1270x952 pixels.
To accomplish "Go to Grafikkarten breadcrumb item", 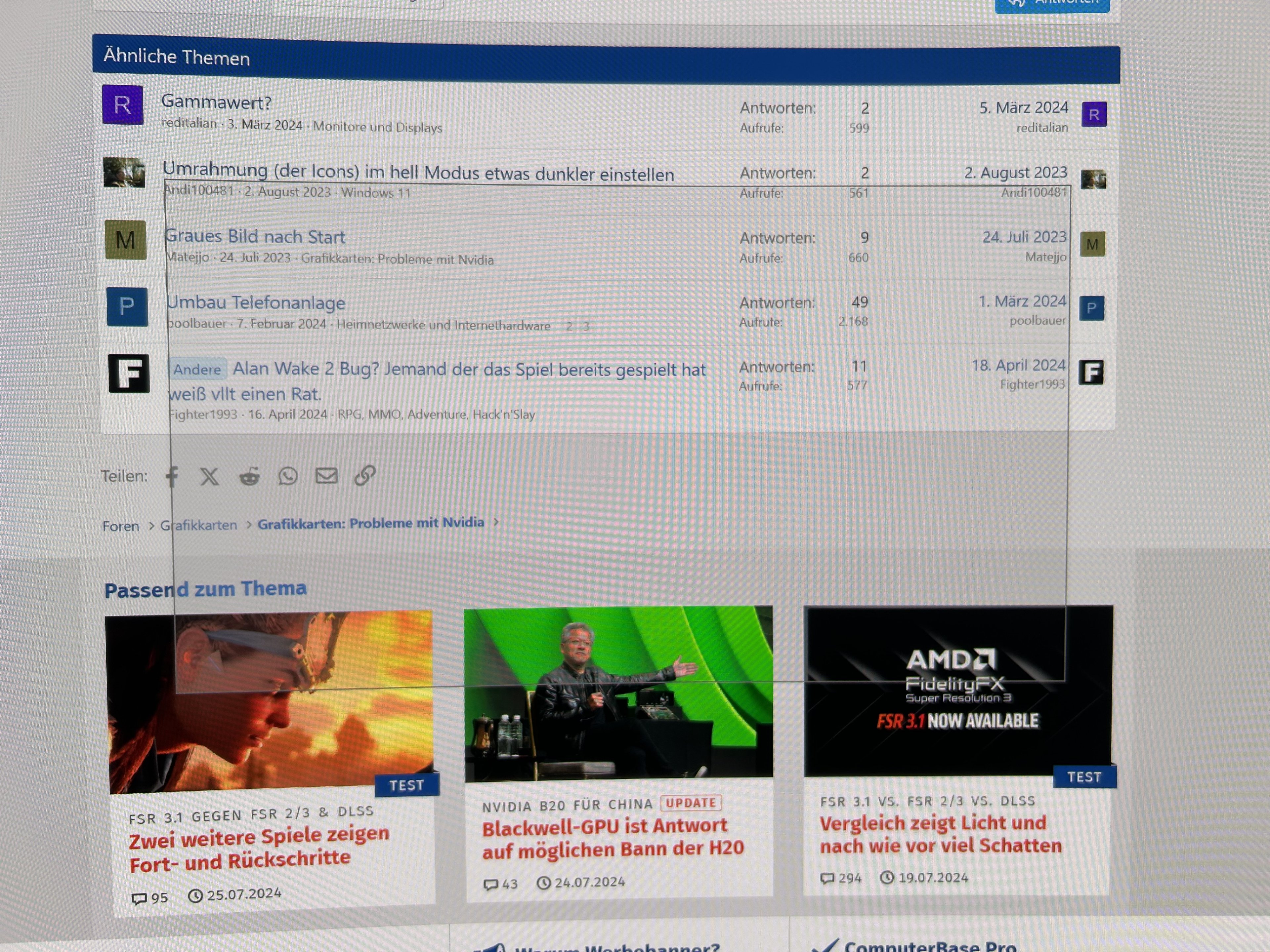I will (x=198, y=525).
